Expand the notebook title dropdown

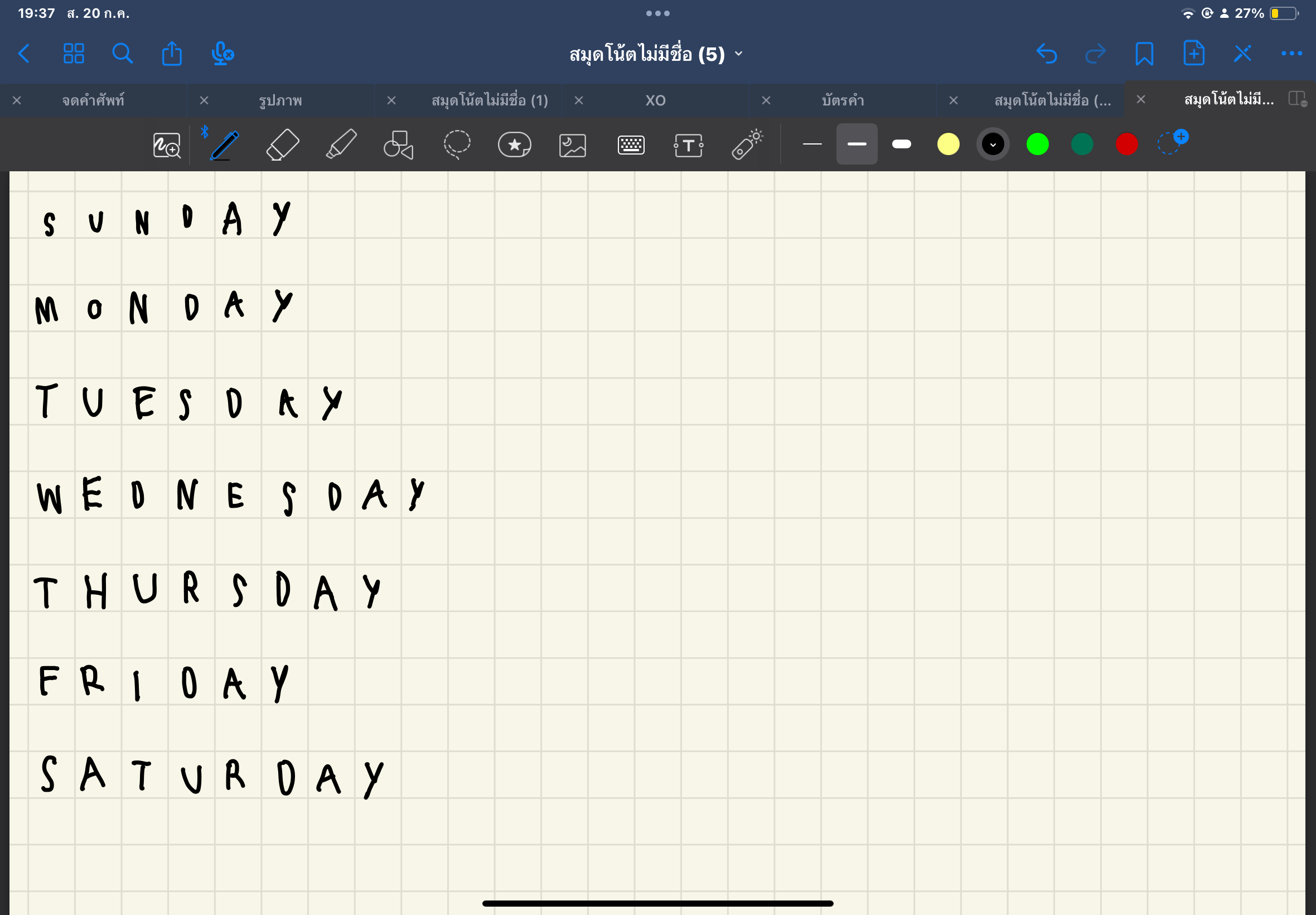(738, 54)
